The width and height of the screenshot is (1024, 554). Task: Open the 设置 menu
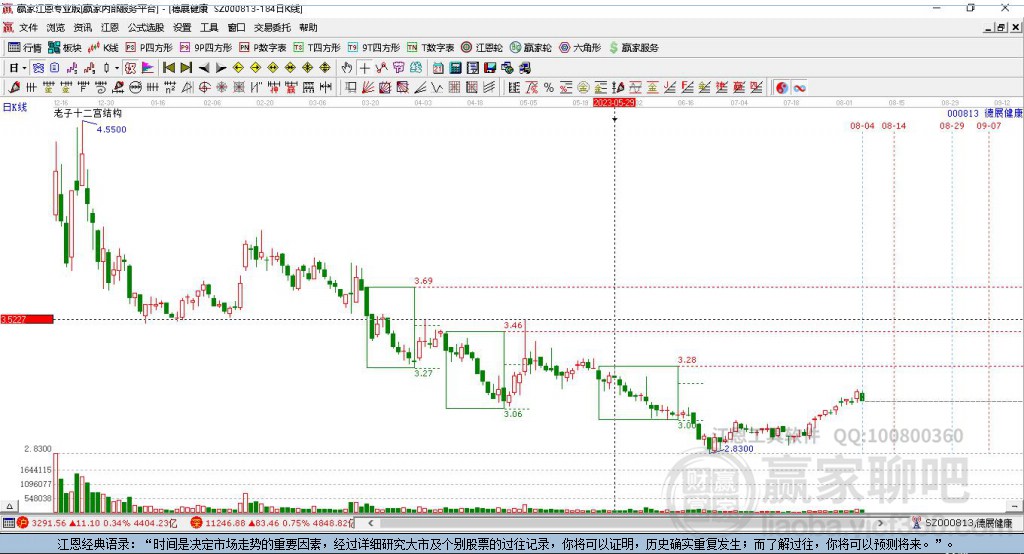(x=182, y=27)
